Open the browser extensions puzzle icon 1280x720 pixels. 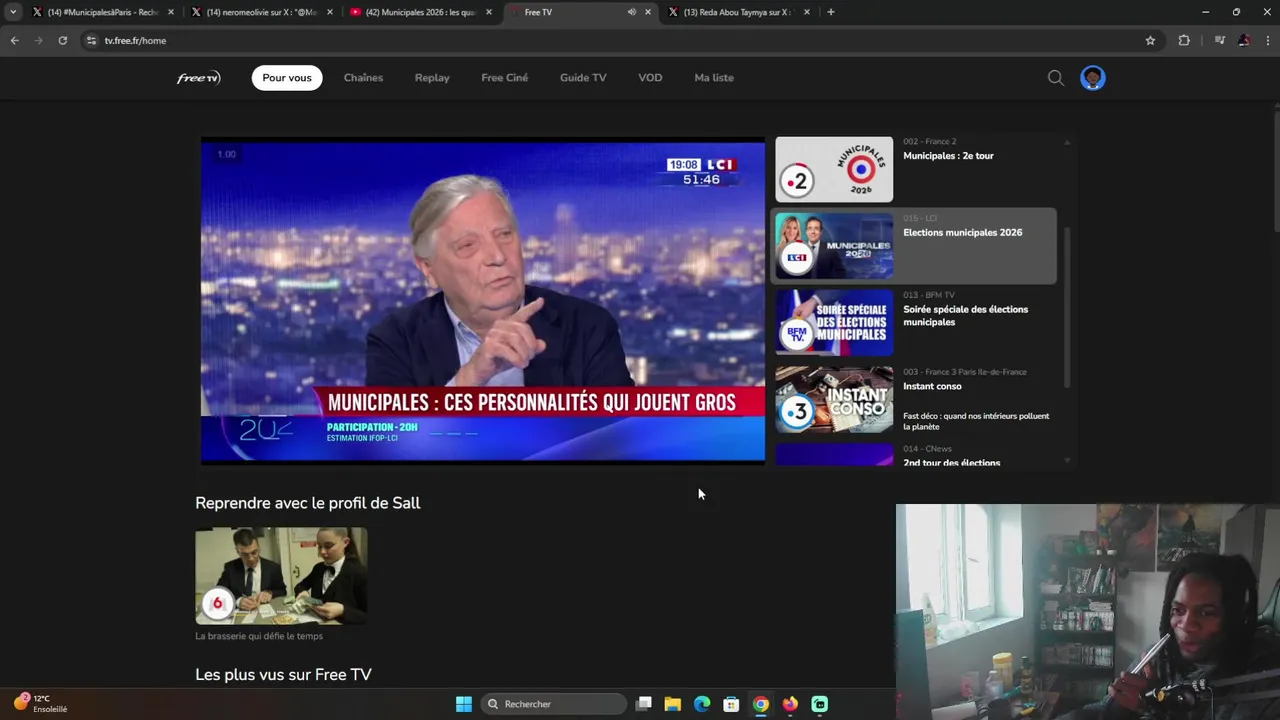click(x=1184, y=40)
